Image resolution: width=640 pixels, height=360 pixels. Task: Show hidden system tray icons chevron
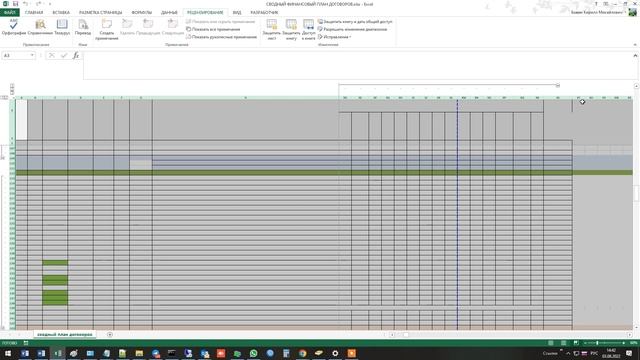[568, 353]
